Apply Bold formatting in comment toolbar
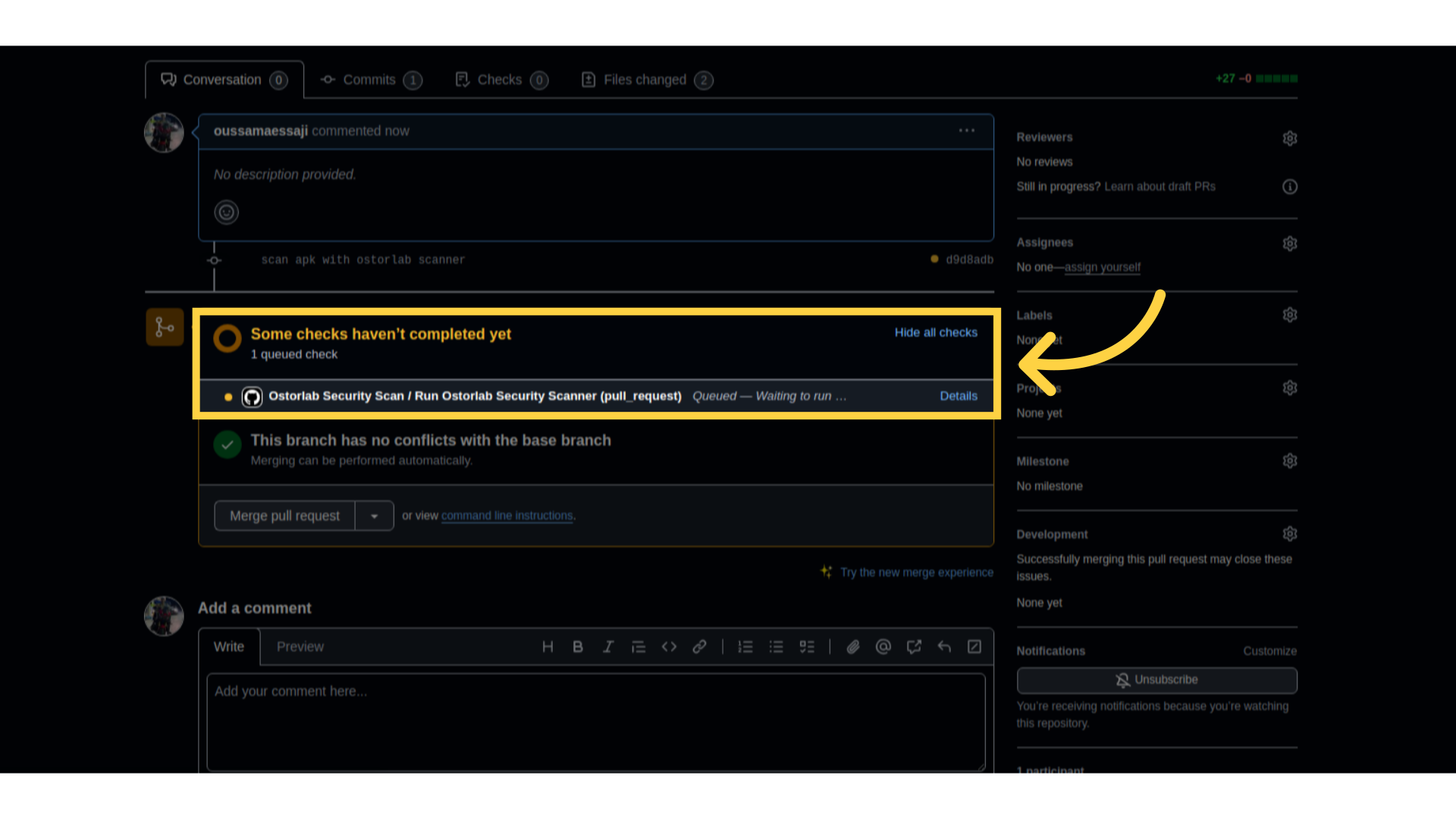 [578, 647]
